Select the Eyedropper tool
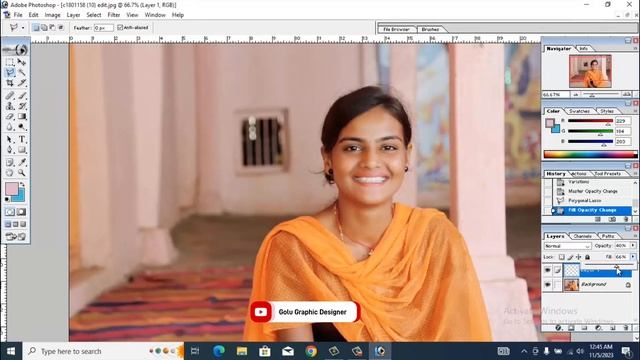The width and height of the screenshot is (640, 360). coord(22,162)
